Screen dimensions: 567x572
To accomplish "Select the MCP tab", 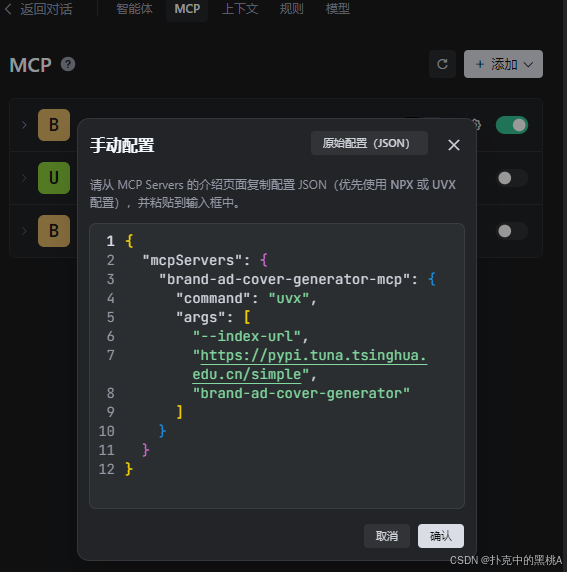I will [x=187, y=9].
